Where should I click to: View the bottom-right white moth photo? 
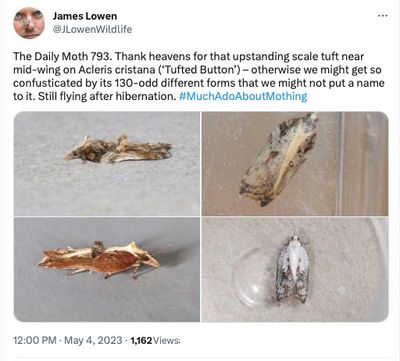coord(295,269)
